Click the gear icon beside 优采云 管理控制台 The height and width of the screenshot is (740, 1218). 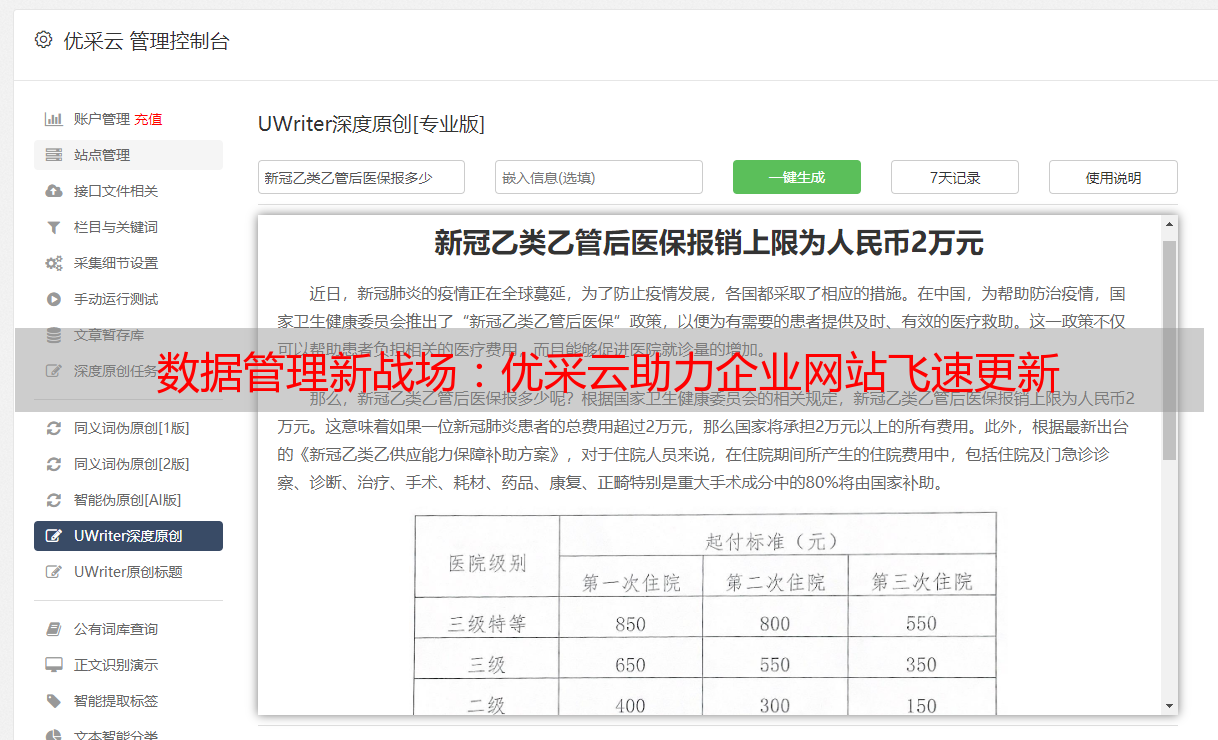(x=43, y=40)
